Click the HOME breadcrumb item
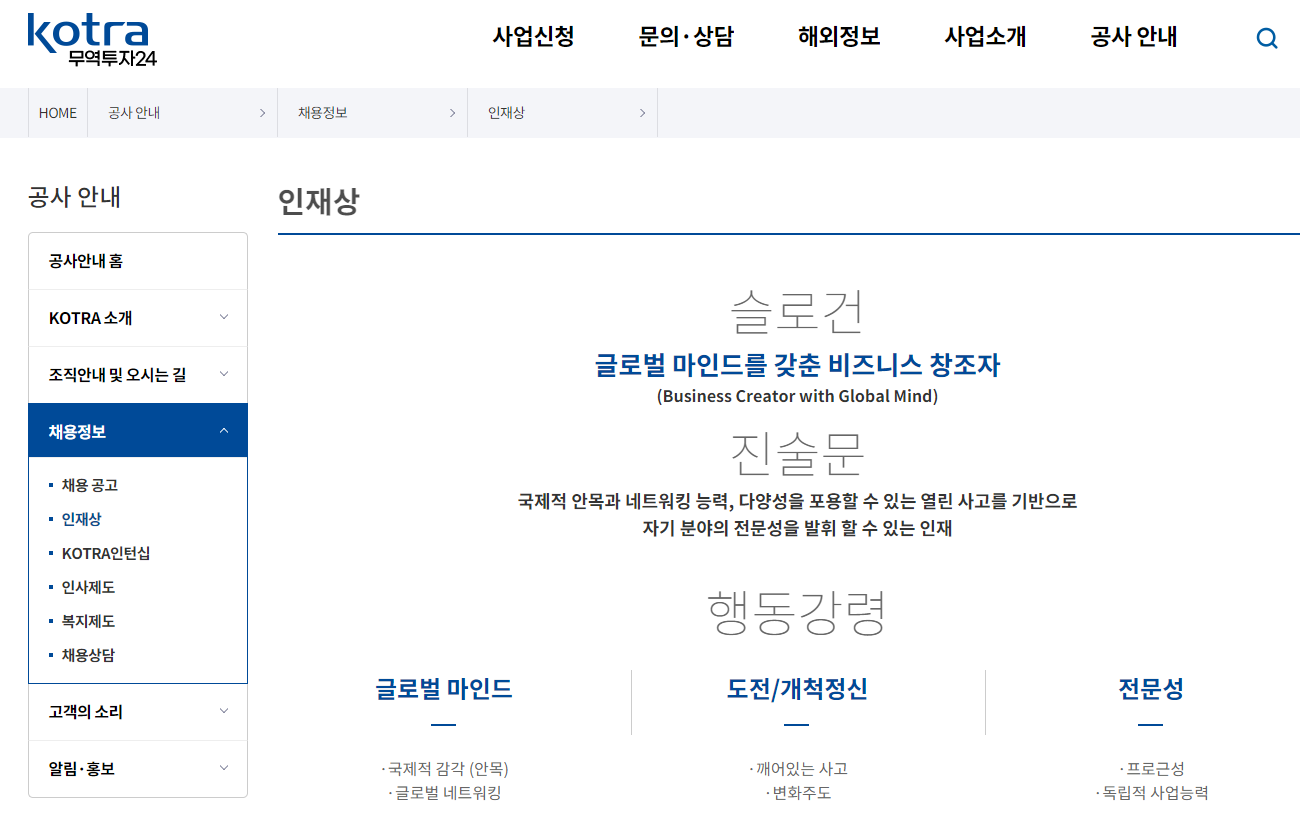The height and width of the screenshot is (820, 1300). [57, 113]
